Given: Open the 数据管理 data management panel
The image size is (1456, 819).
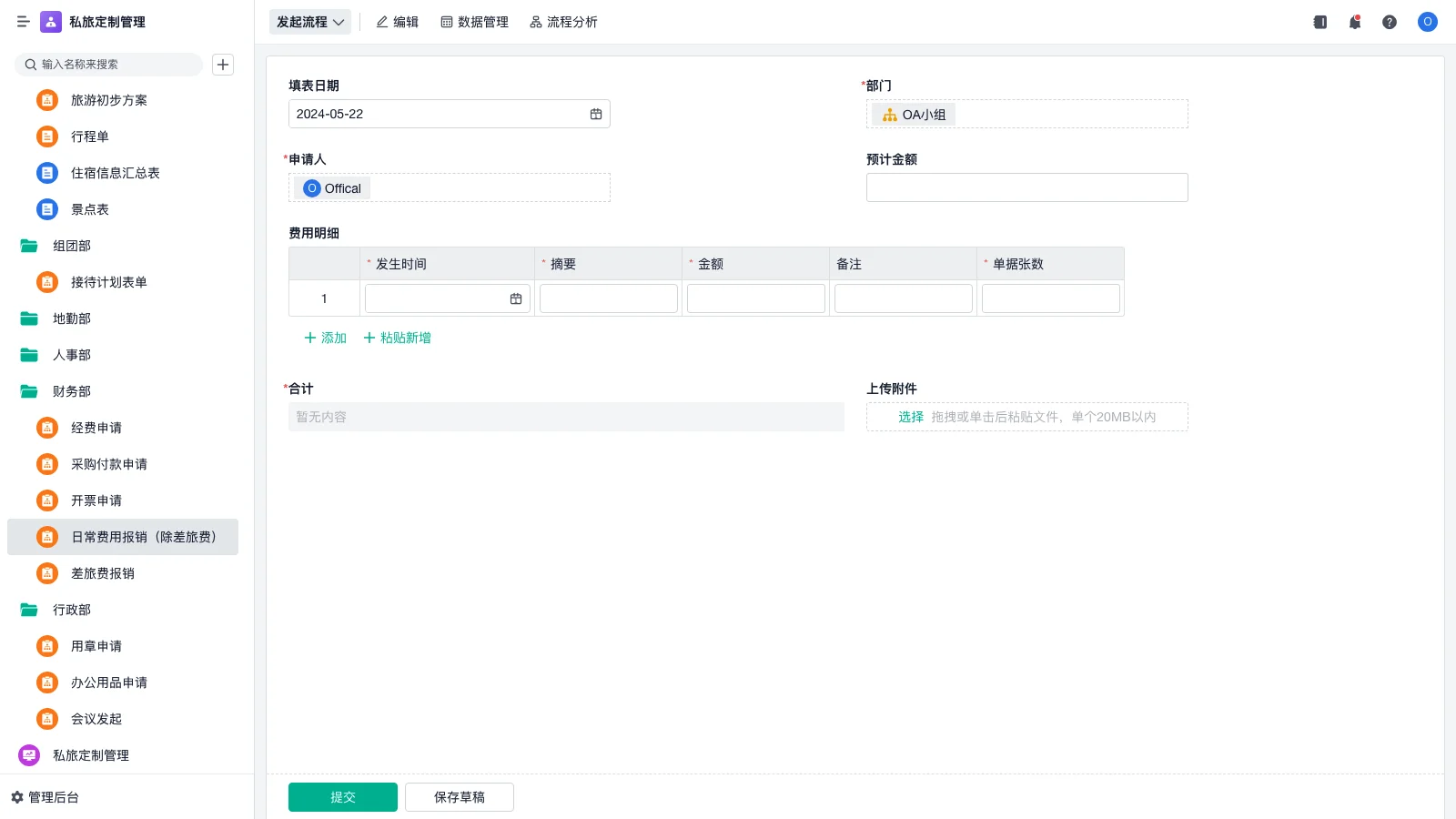Looking at the screenshot, I should pos(474,22).
